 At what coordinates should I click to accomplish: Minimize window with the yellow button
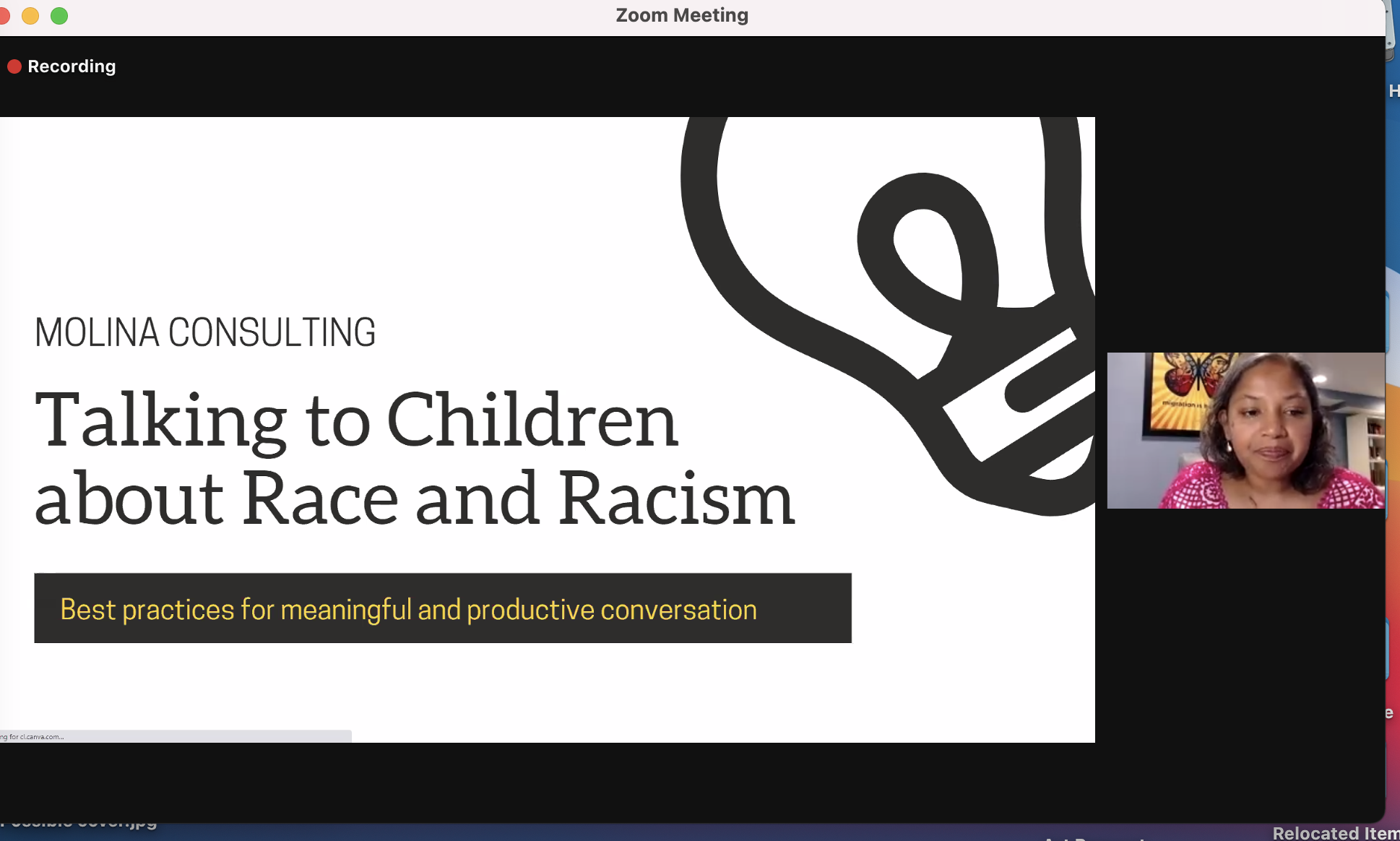(30, 15)
